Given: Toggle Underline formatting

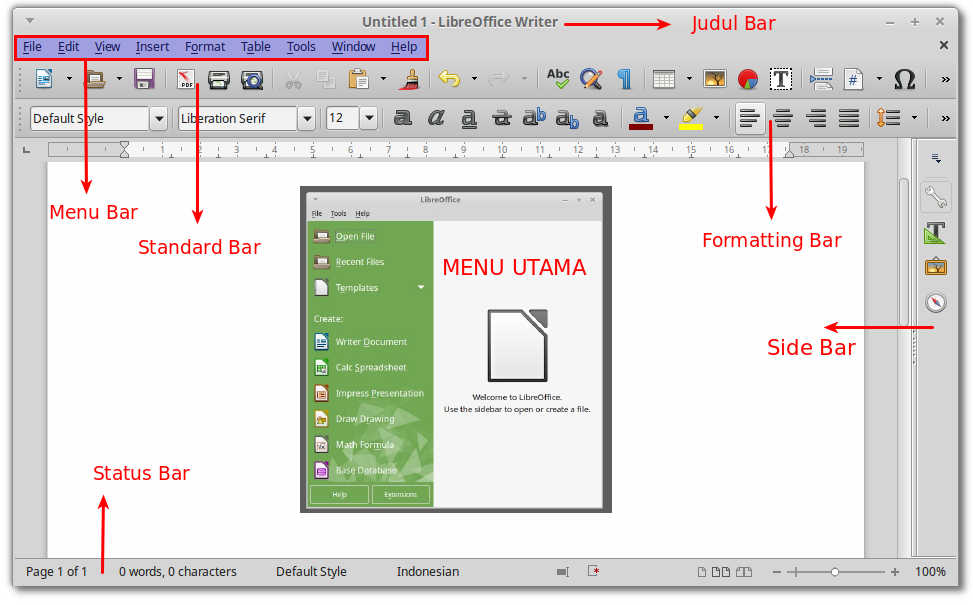Looking at the screenshot, I should click(469, 118).
